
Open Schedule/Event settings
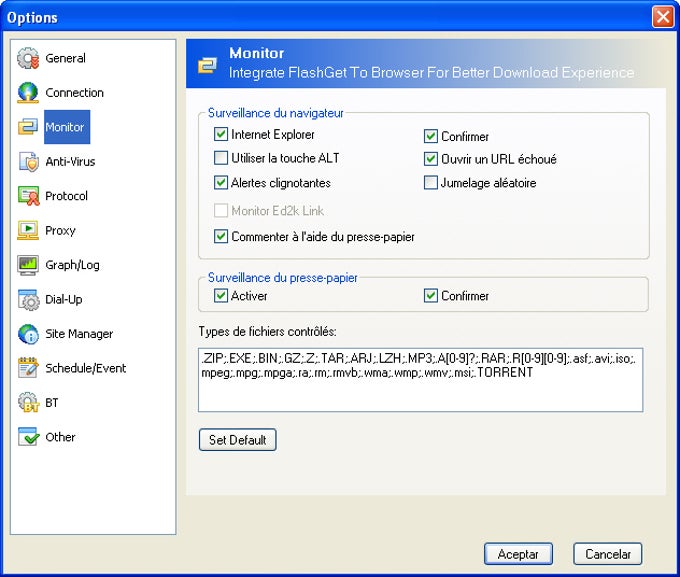(85, 368)
